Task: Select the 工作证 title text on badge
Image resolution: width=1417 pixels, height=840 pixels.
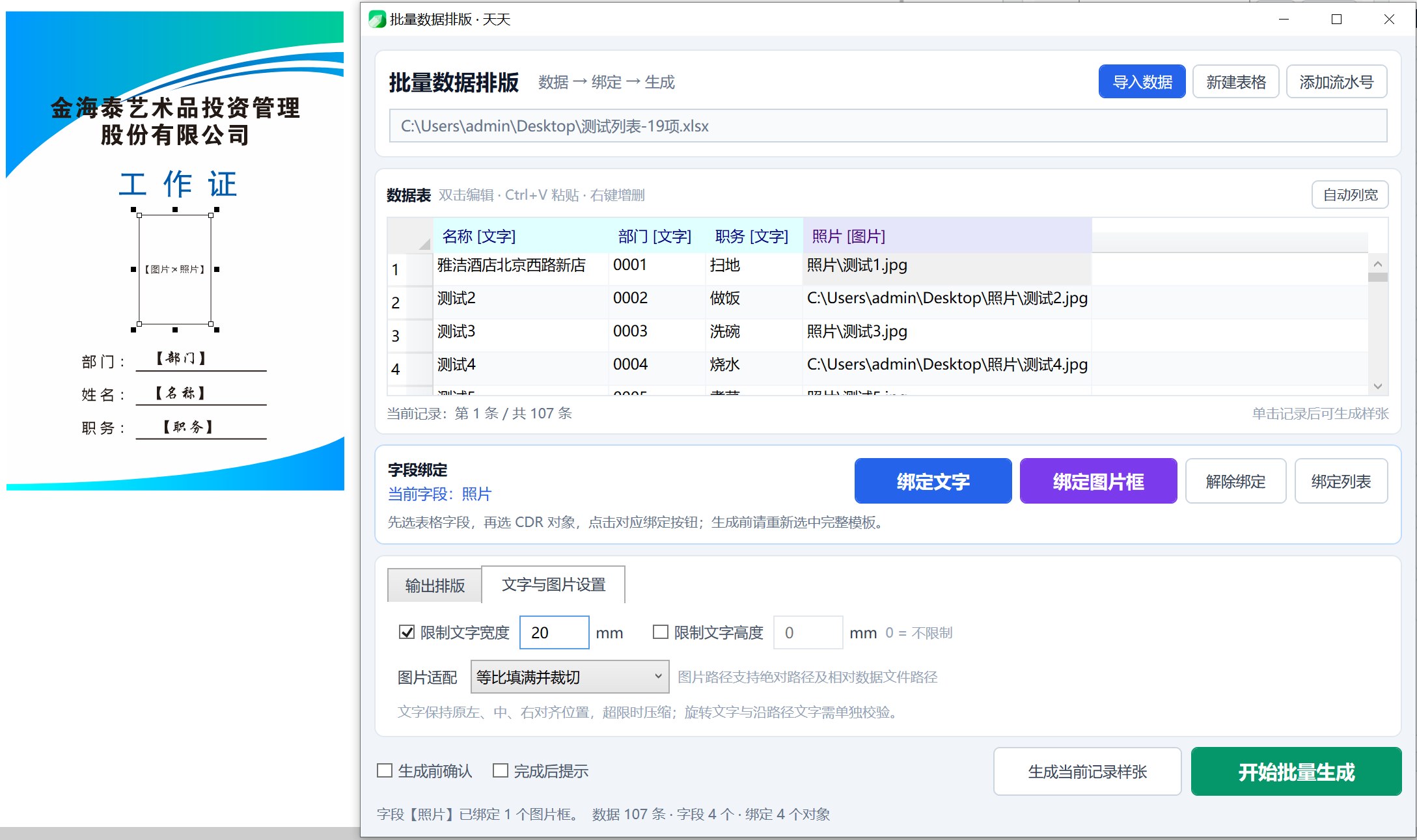Action: click(178, 184)
